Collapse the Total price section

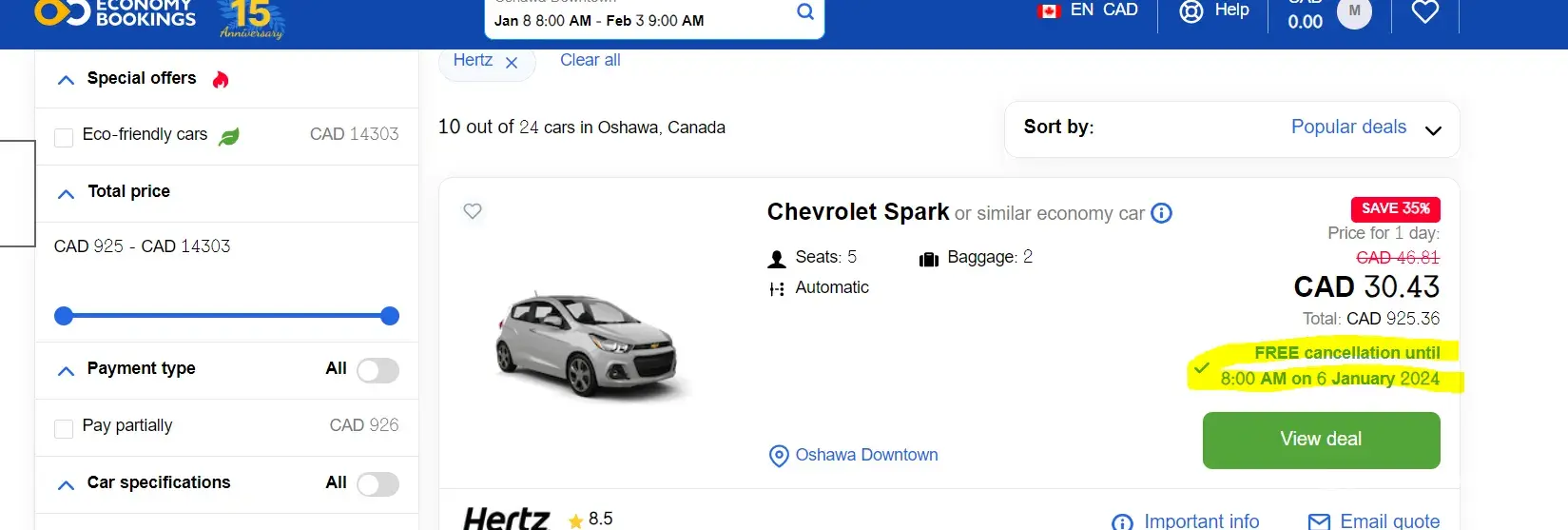coord(66,194)
